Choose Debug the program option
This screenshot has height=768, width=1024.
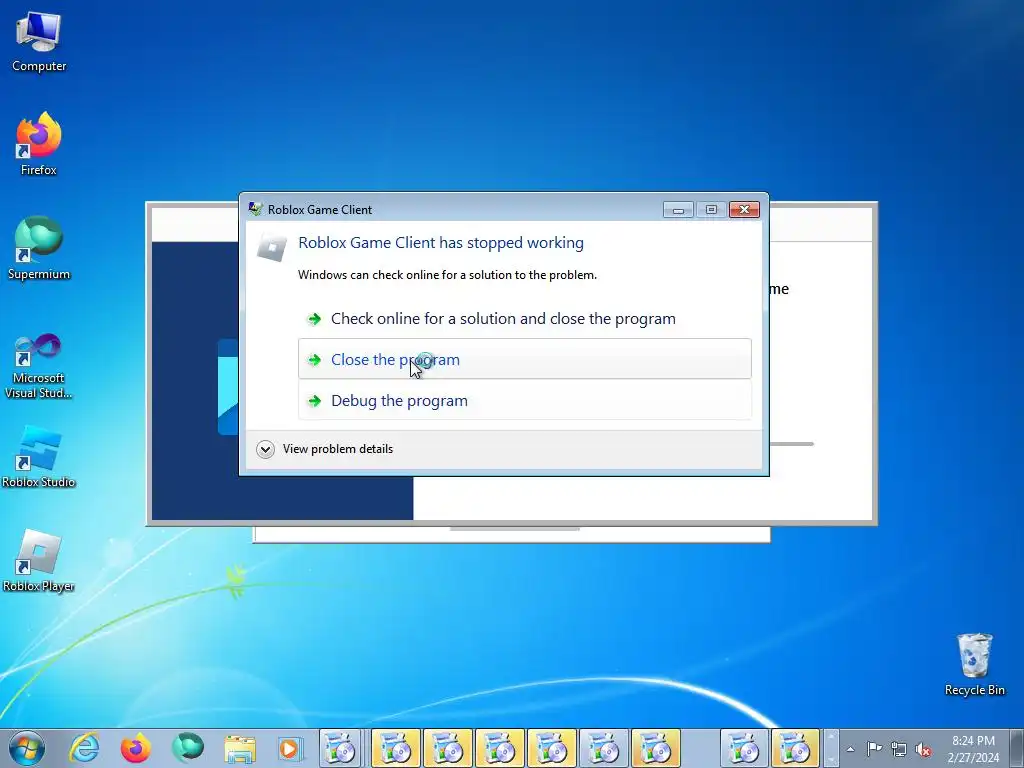(524, 400)
